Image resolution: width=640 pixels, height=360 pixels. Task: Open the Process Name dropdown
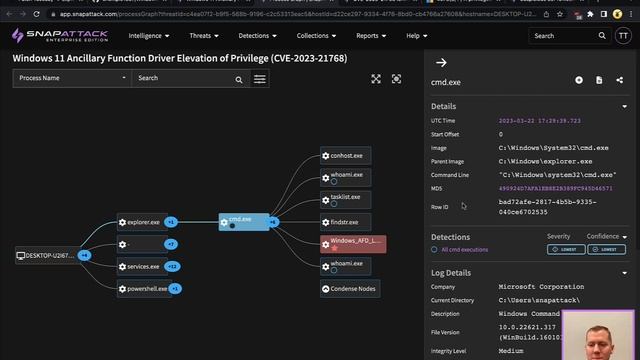(x=72, y=78)
